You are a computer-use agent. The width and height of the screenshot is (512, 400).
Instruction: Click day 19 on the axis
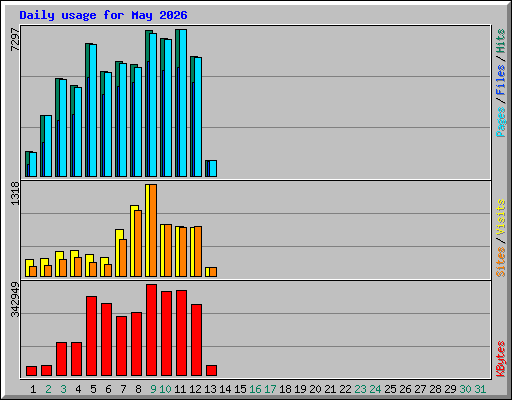point(300,389)
